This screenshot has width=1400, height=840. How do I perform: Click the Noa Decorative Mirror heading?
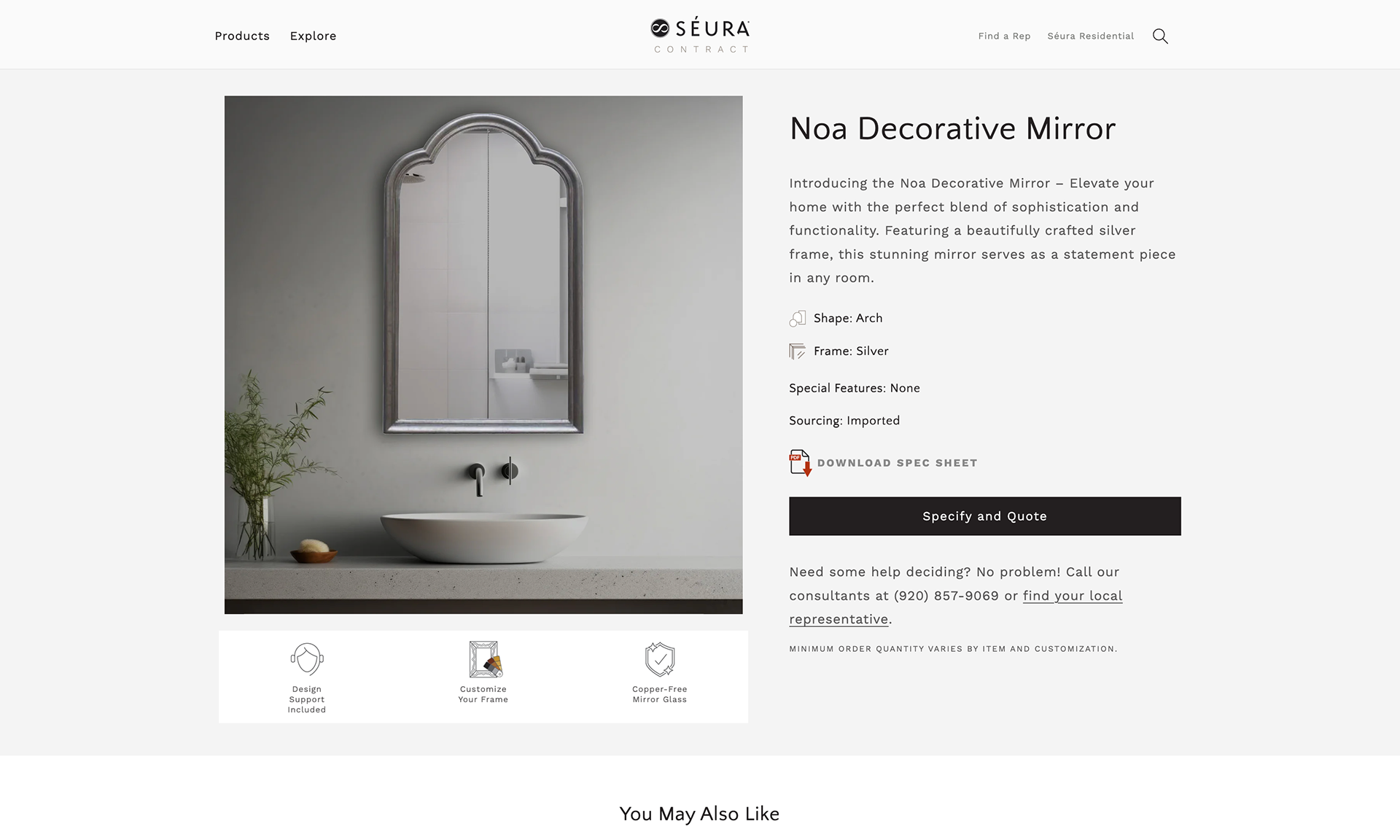[952, 128]
